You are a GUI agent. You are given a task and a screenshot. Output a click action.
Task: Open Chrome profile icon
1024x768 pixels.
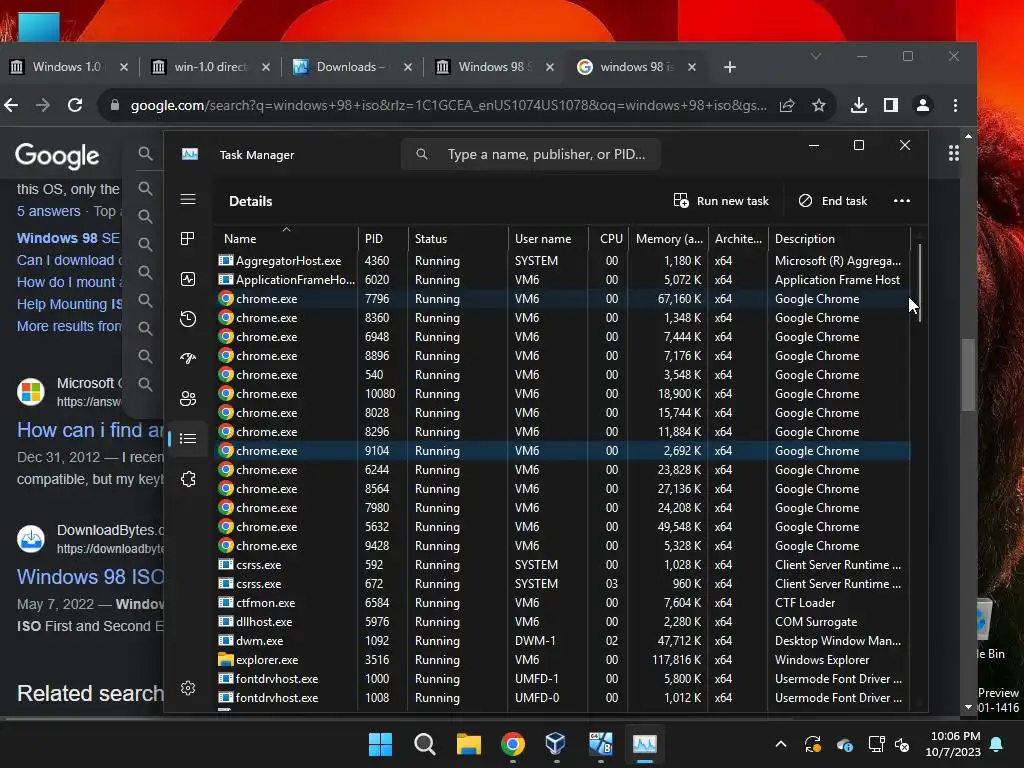[x=923, y=105]
